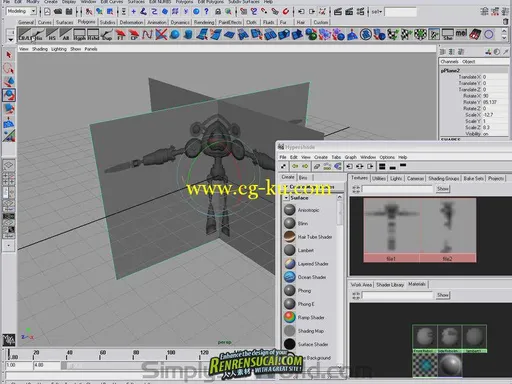This screenshot has height=384, width=512.
Task: Click Hypershade output connections graph icon
Action: pyautogui.click(x=370, y=166)
